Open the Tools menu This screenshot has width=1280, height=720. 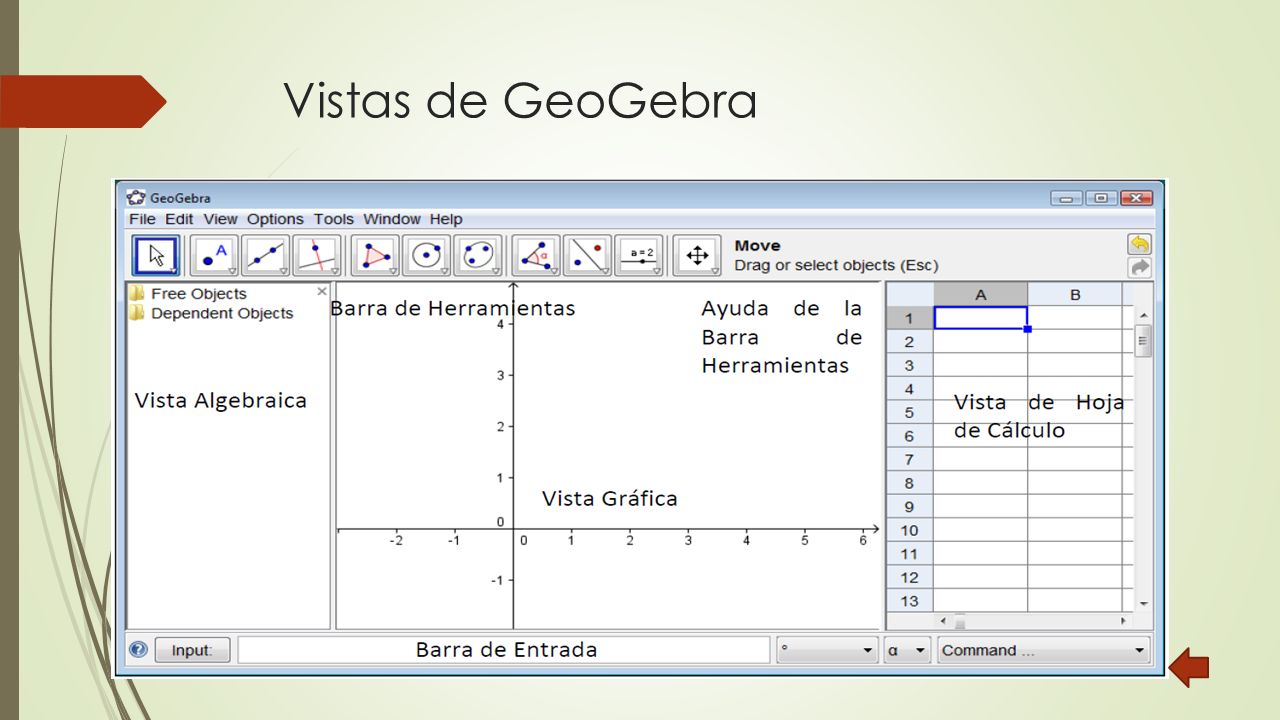[334, 219]
